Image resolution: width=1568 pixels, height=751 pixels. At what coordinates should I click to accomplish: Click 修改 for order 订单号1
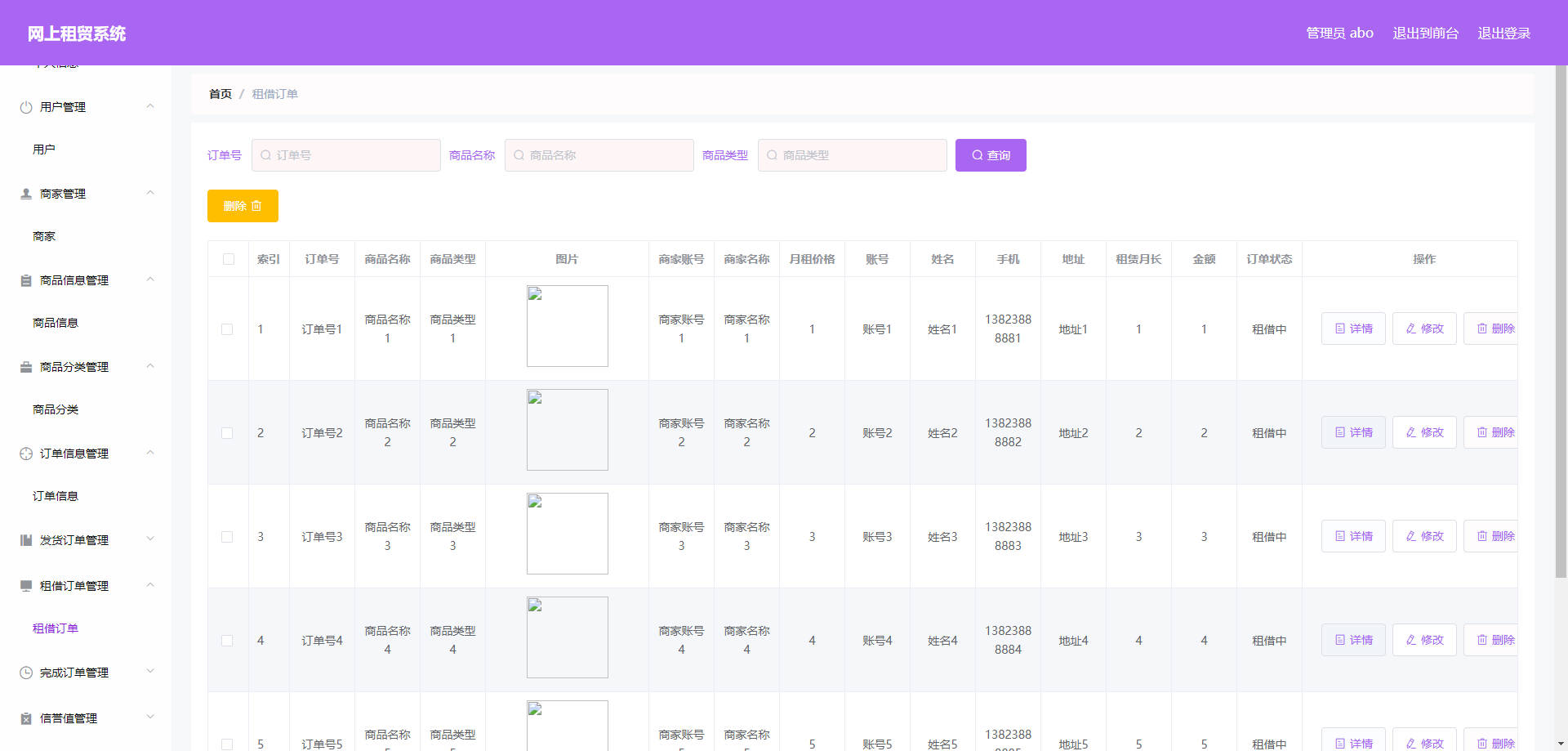coord(1424,329)
